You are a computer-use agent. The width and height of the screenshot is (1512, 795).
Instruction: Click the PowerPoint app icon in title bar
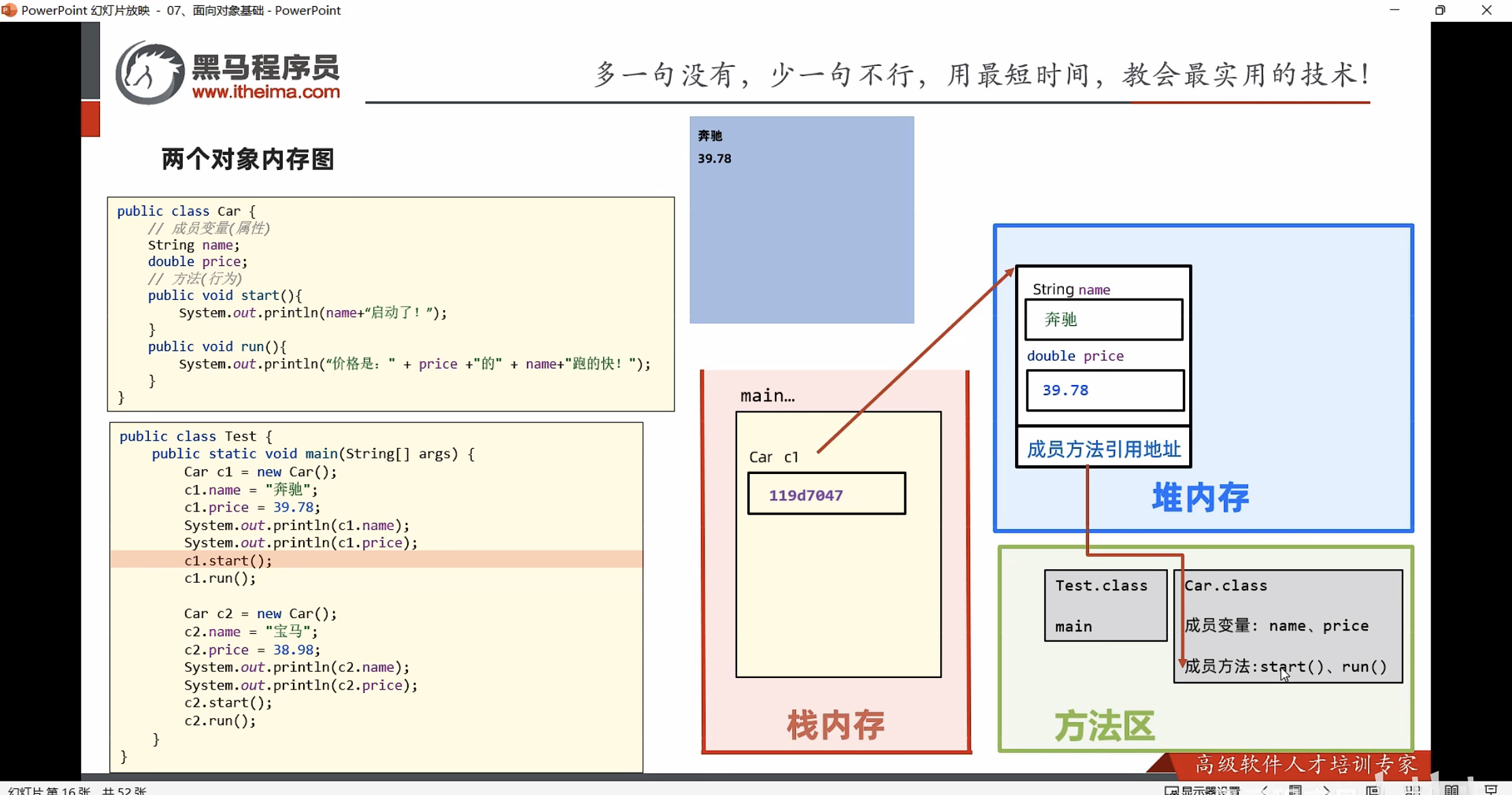(x=9, y=10)
